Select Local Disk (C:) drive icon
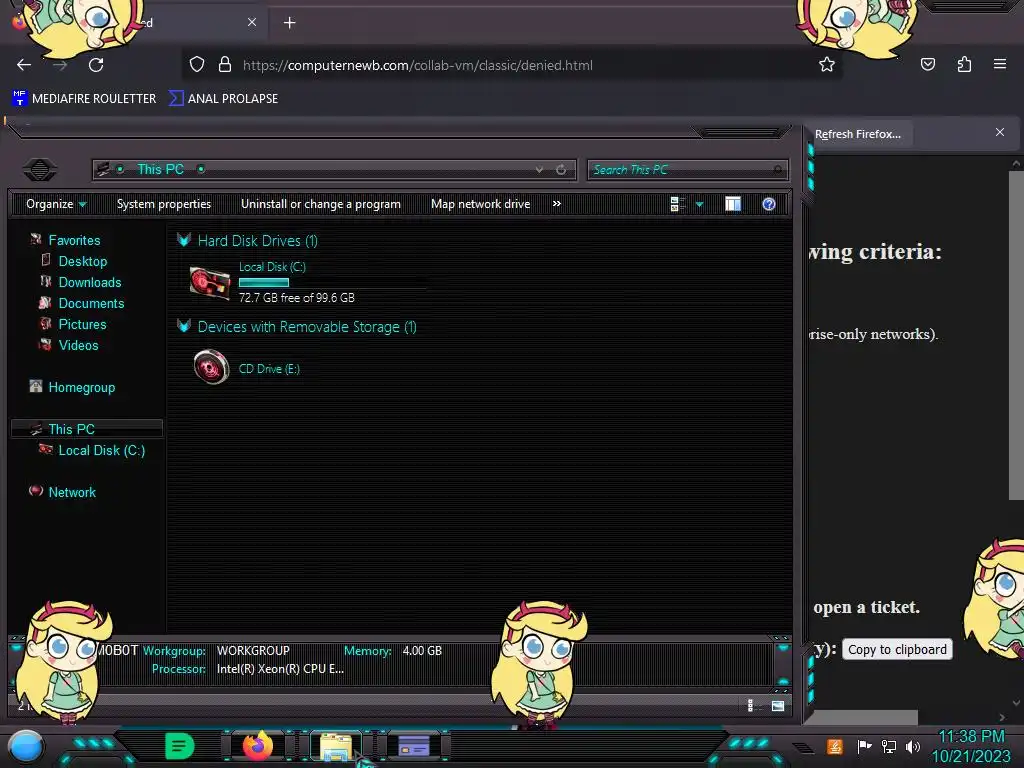Viewport: 1024px width, 768px height. 210,282
